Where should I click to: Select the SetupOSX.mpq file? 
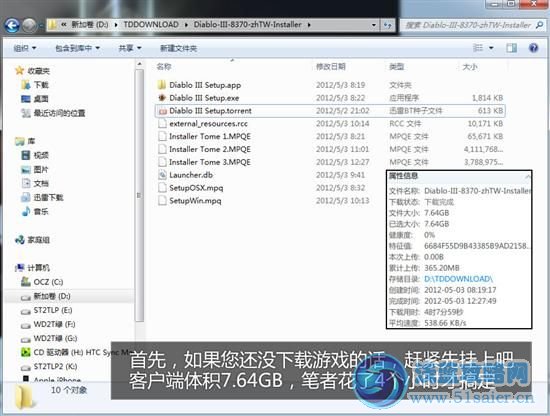tap(196, 188)
